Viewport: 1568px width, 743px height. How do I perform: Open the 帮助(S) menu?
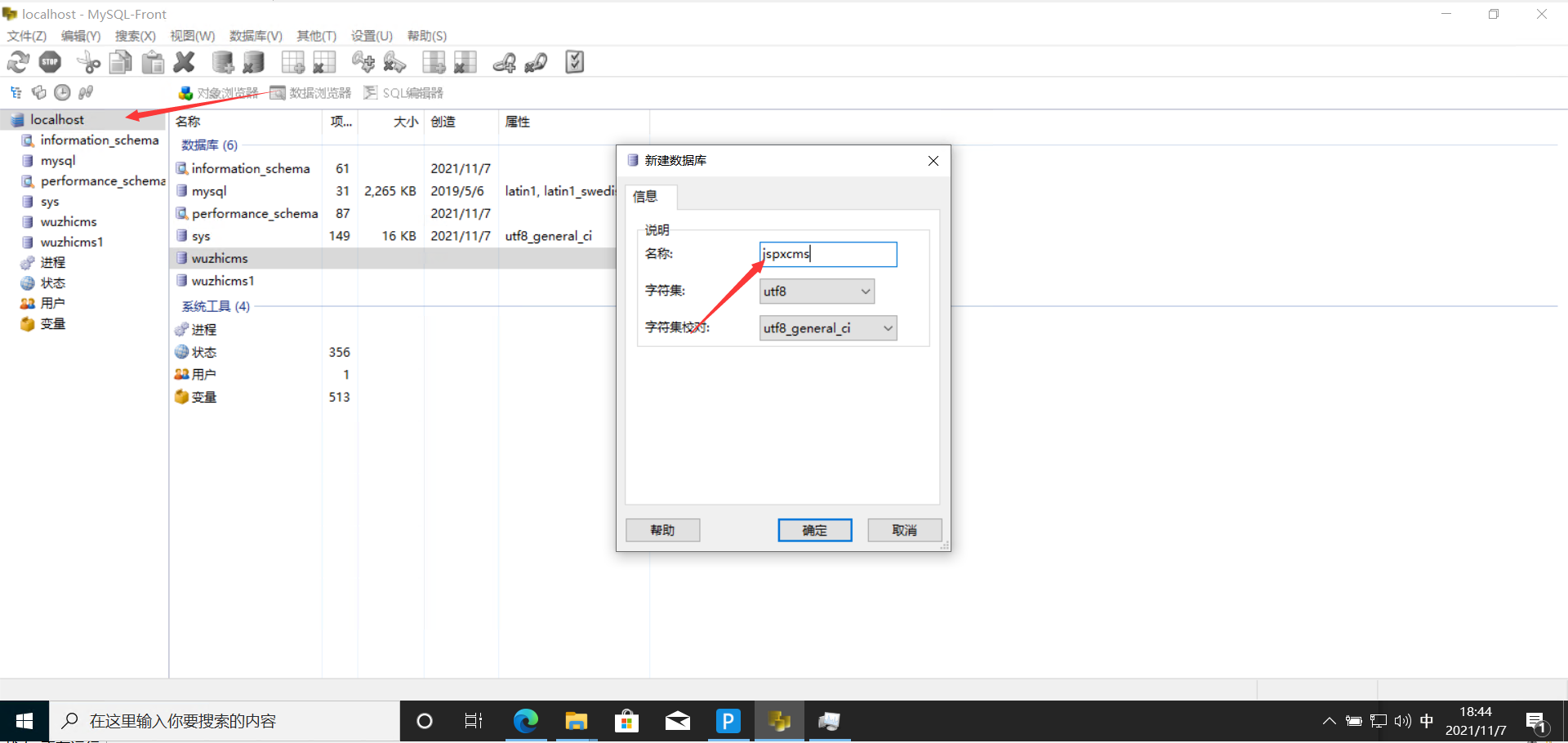coord(427,36)
